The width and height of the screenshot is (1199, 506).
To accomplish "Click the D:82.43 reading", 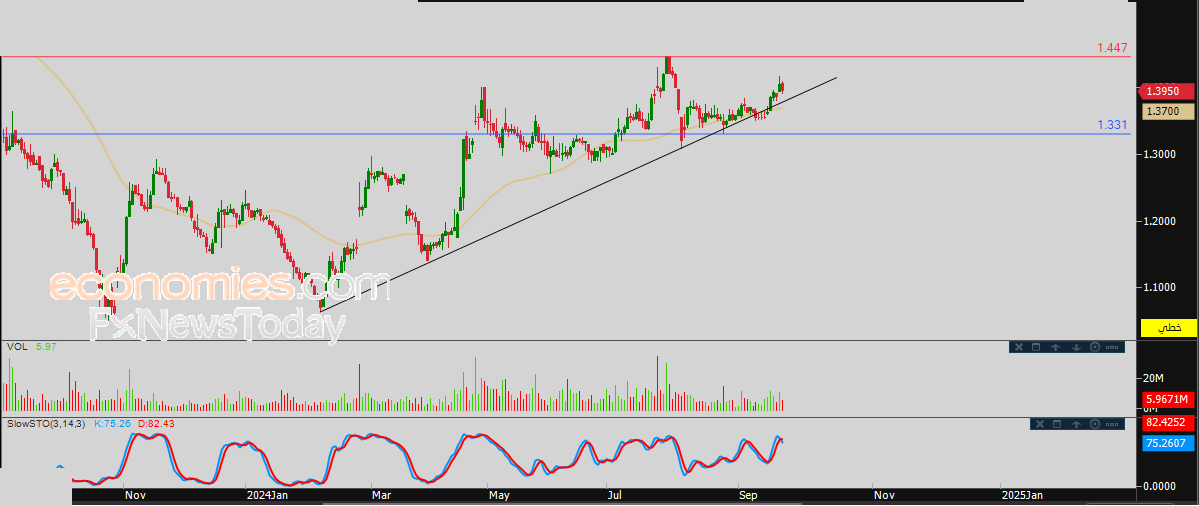I will (155, 423).
